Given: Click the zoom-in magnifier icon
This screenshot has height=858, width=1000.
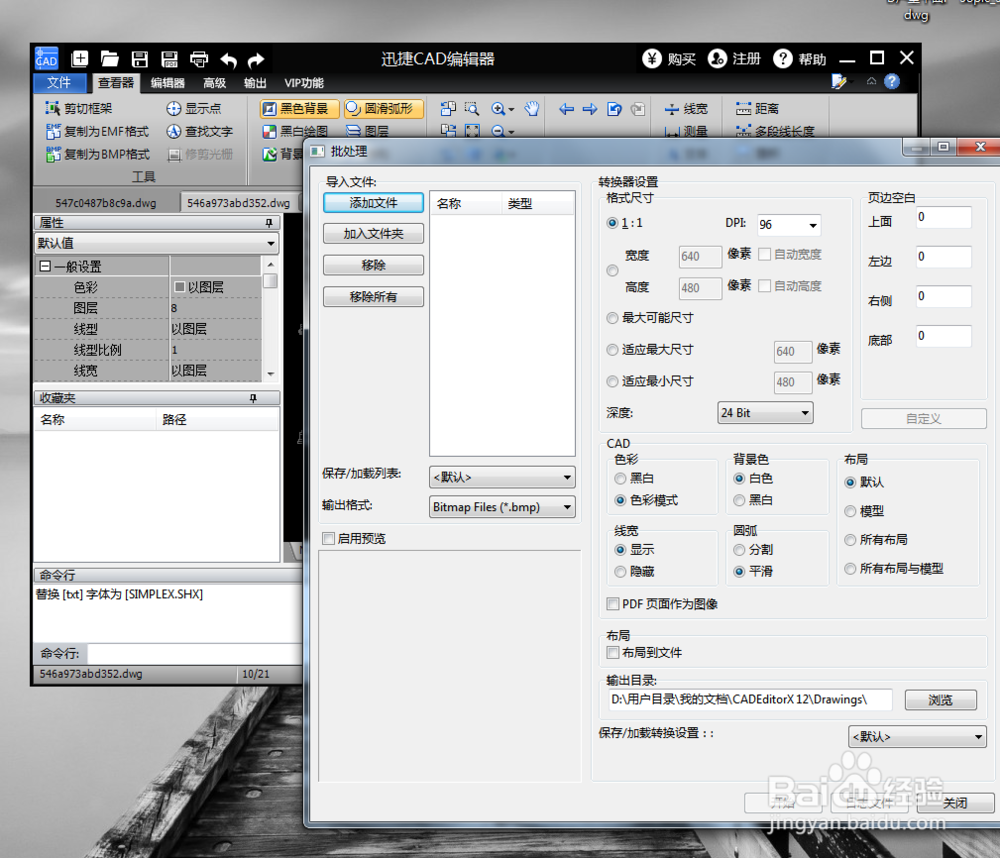Looking at the screenshot, I should coord(498,108).
